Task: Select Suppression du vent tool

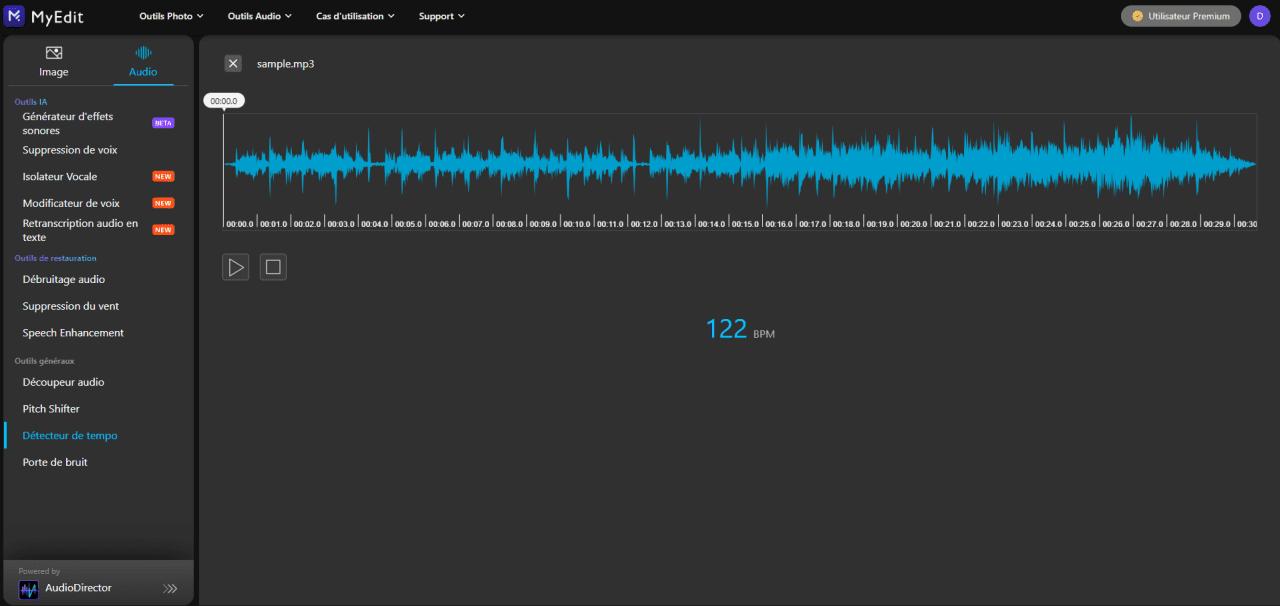Action: [71, 306]
